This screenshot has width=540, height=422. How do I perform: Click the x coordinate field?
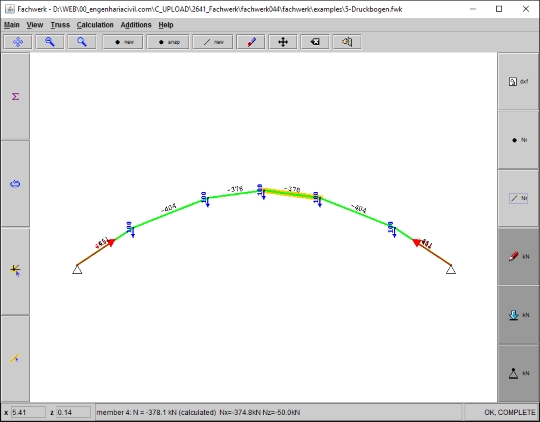pos(28,412)
